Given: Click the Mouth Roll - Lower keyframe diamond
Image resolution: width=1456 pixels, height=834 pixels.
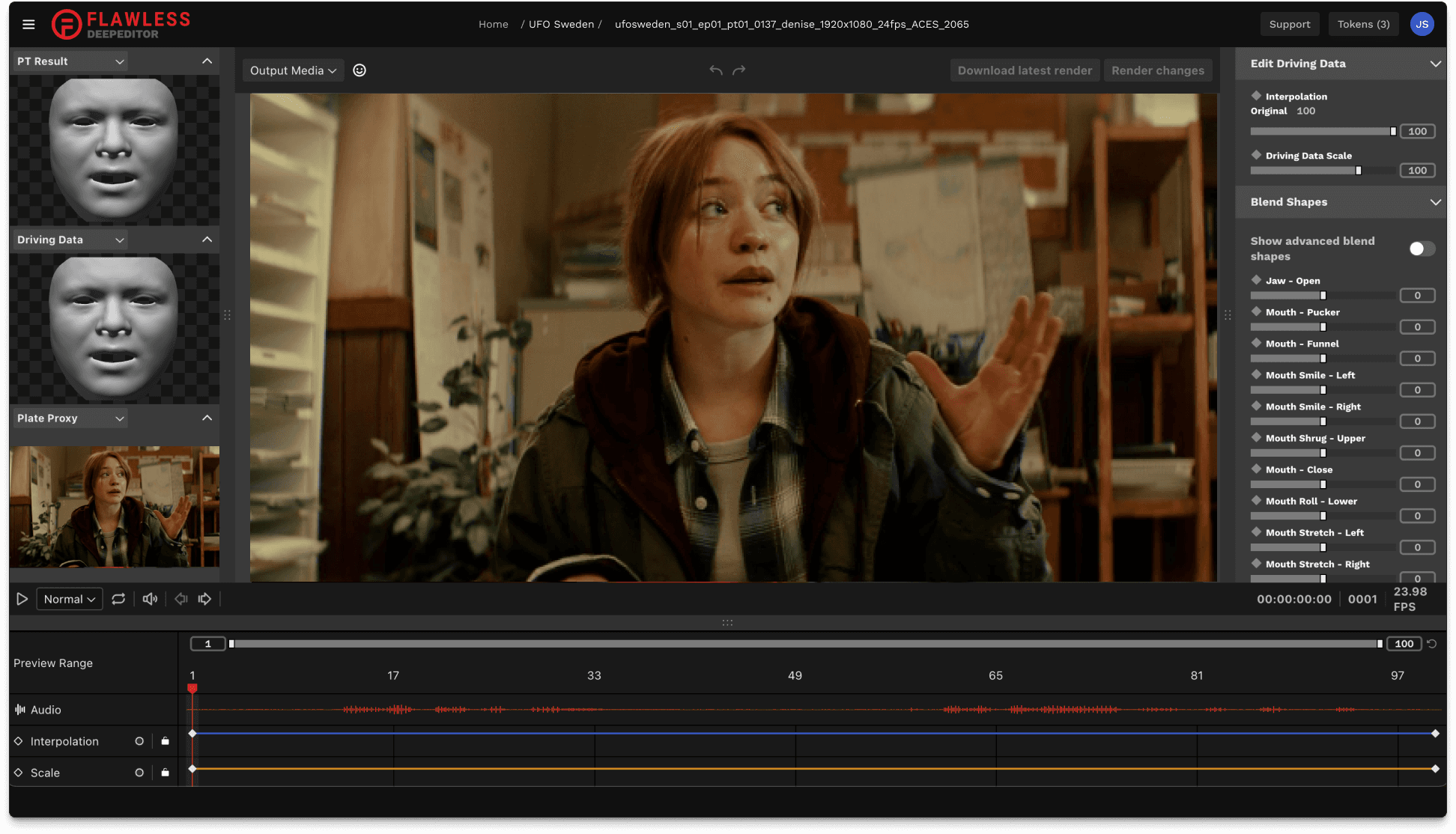Looking at the screenshot, I should pos(1256,500).
